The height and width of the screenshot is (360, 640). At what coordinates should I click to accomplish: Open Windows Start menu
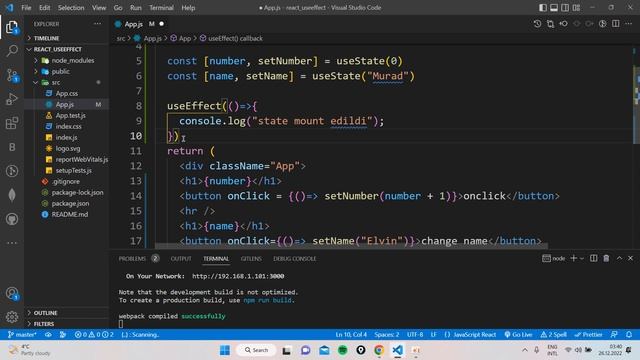click(x=225, y=350)
